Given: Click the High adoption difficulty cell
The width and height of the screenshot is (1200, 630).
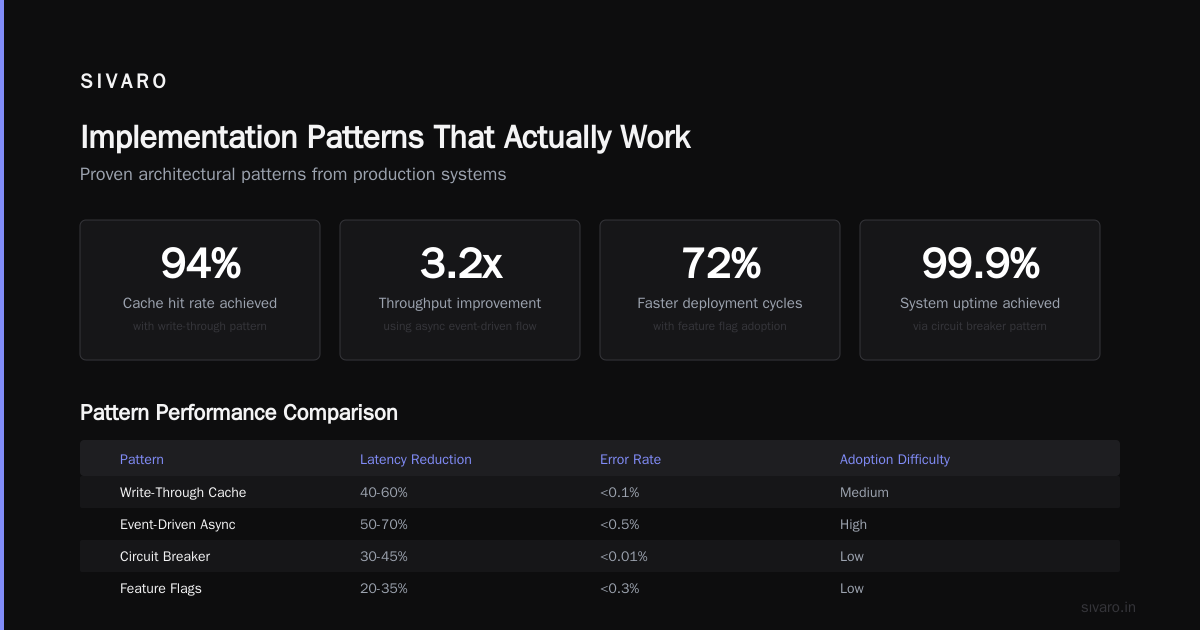Looking at the screenshot, I should [x=853, y=524].
